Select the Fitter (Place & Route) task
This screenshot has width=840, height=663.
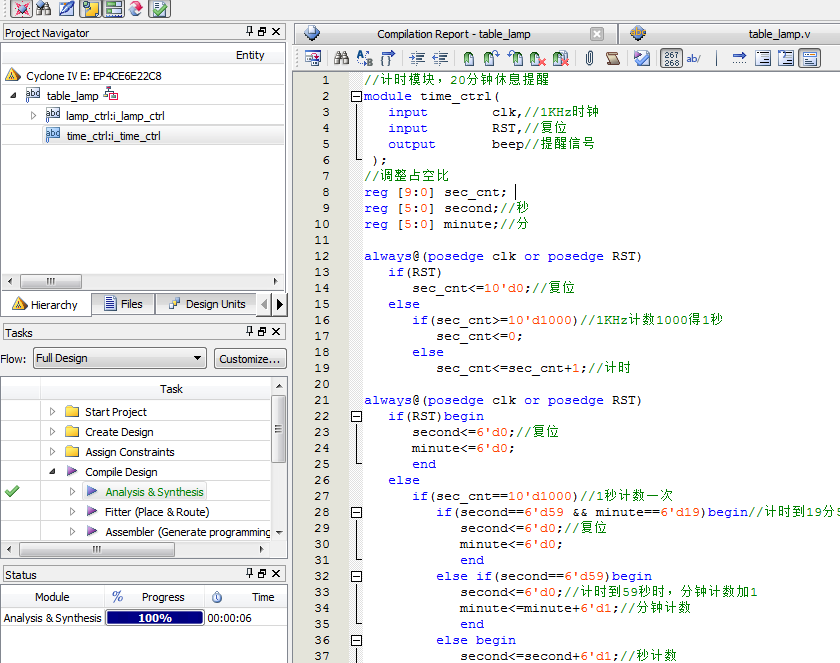coord(157,512)
